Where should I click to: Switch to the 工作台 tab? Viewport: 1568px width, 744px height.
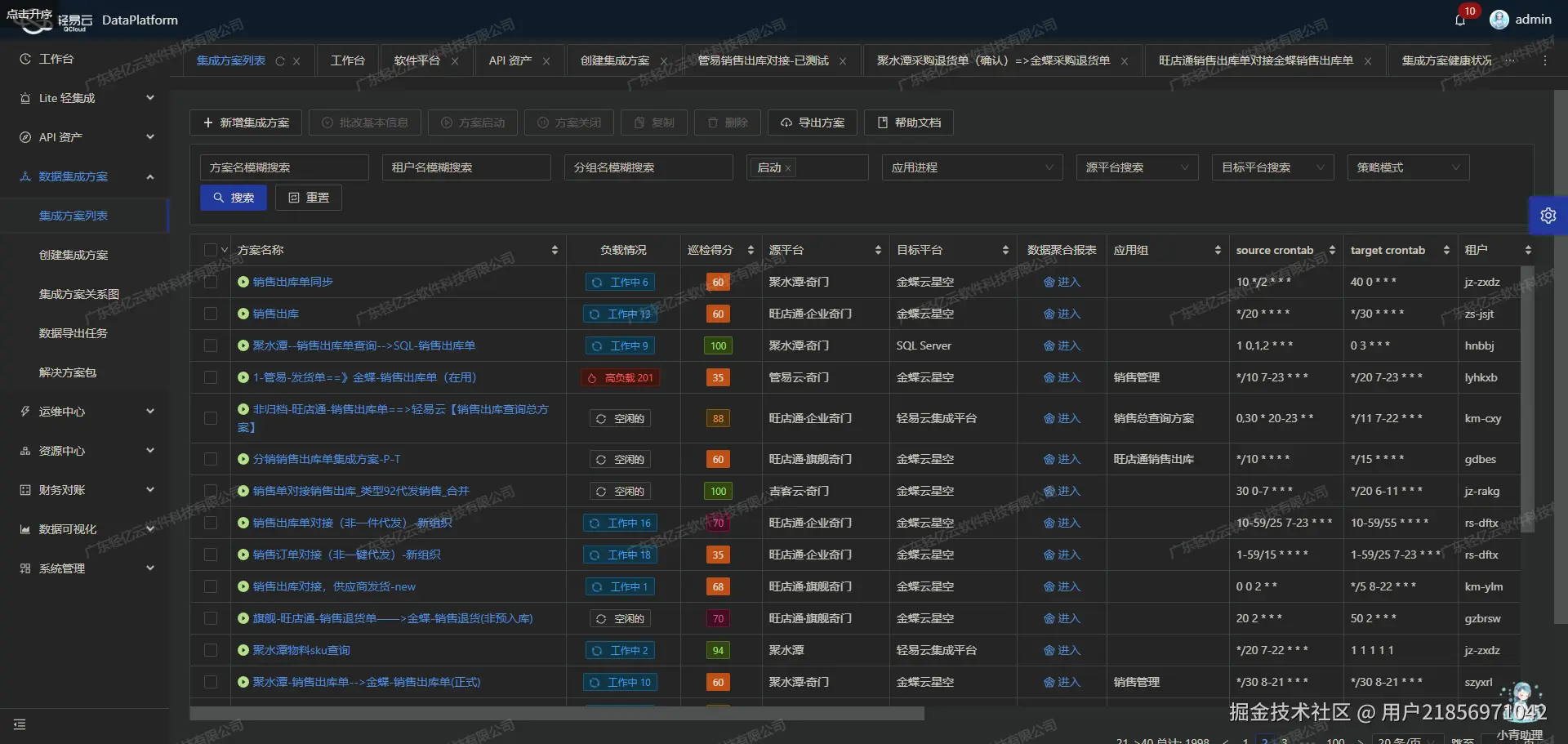[x=347, y=60]
